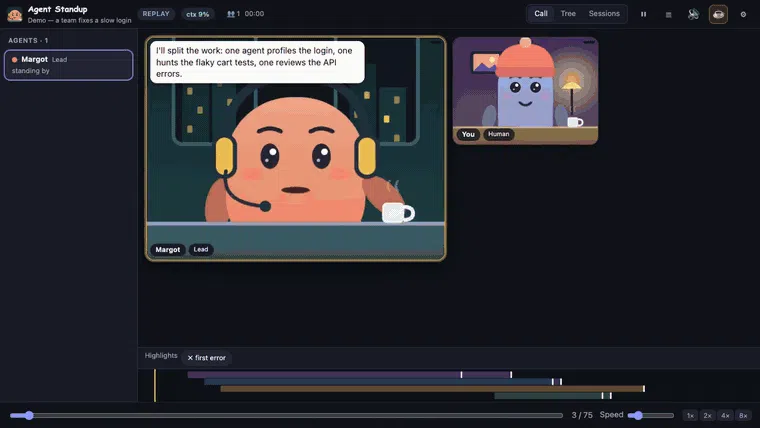Click the replay progress slider handle
This screenshot has height=428, width=760.
click(x=29, y=415)
